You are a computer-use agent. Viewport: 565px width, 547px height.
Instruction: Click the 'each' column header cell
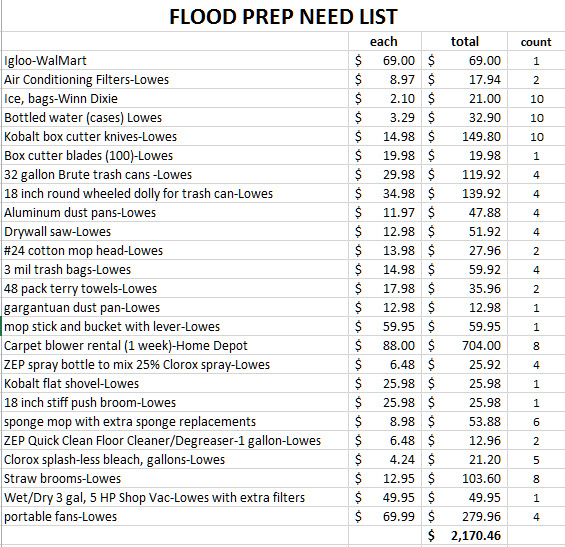point(385,41)
